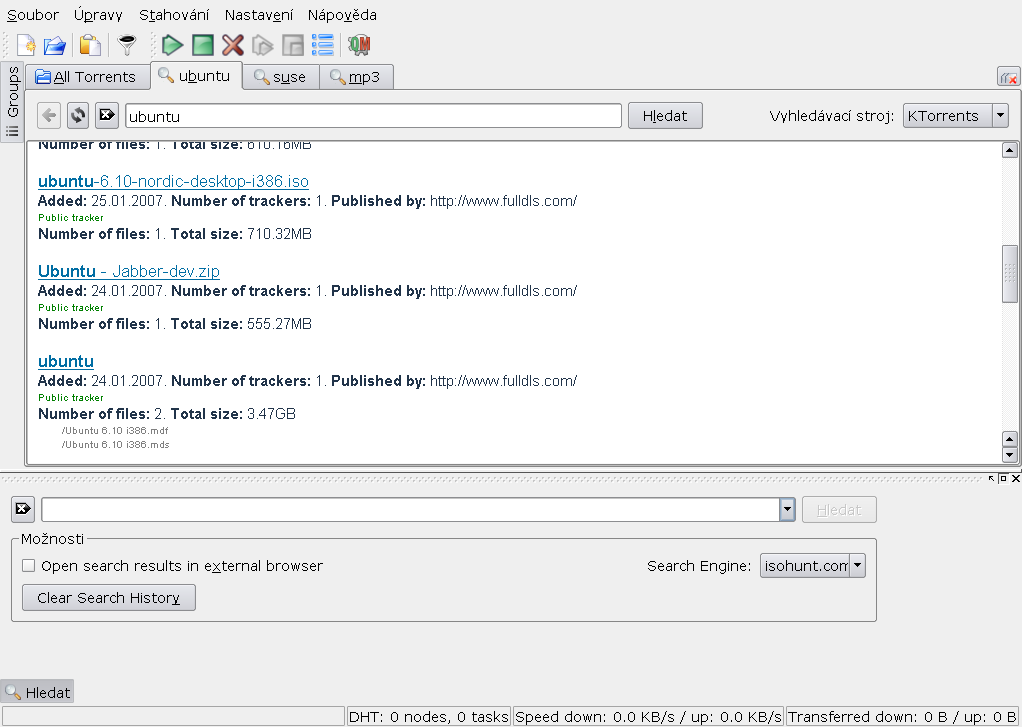Click Clear Search History button

[109, 597]
